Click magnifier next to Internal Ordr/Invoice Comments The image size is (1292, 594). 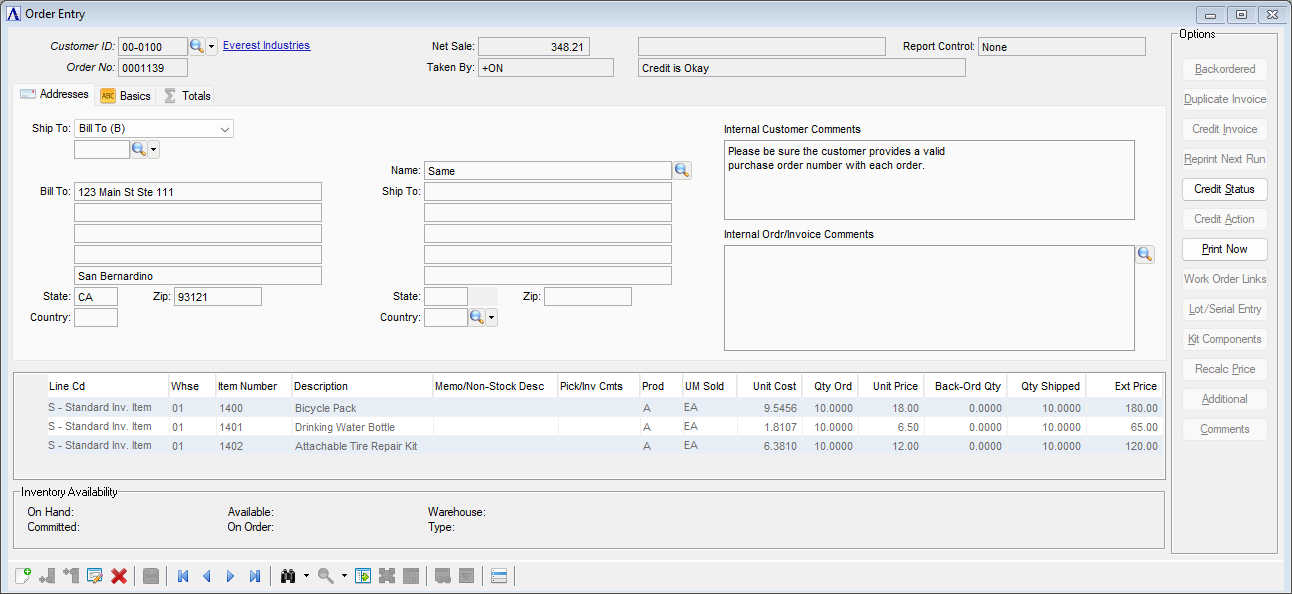1145,255
